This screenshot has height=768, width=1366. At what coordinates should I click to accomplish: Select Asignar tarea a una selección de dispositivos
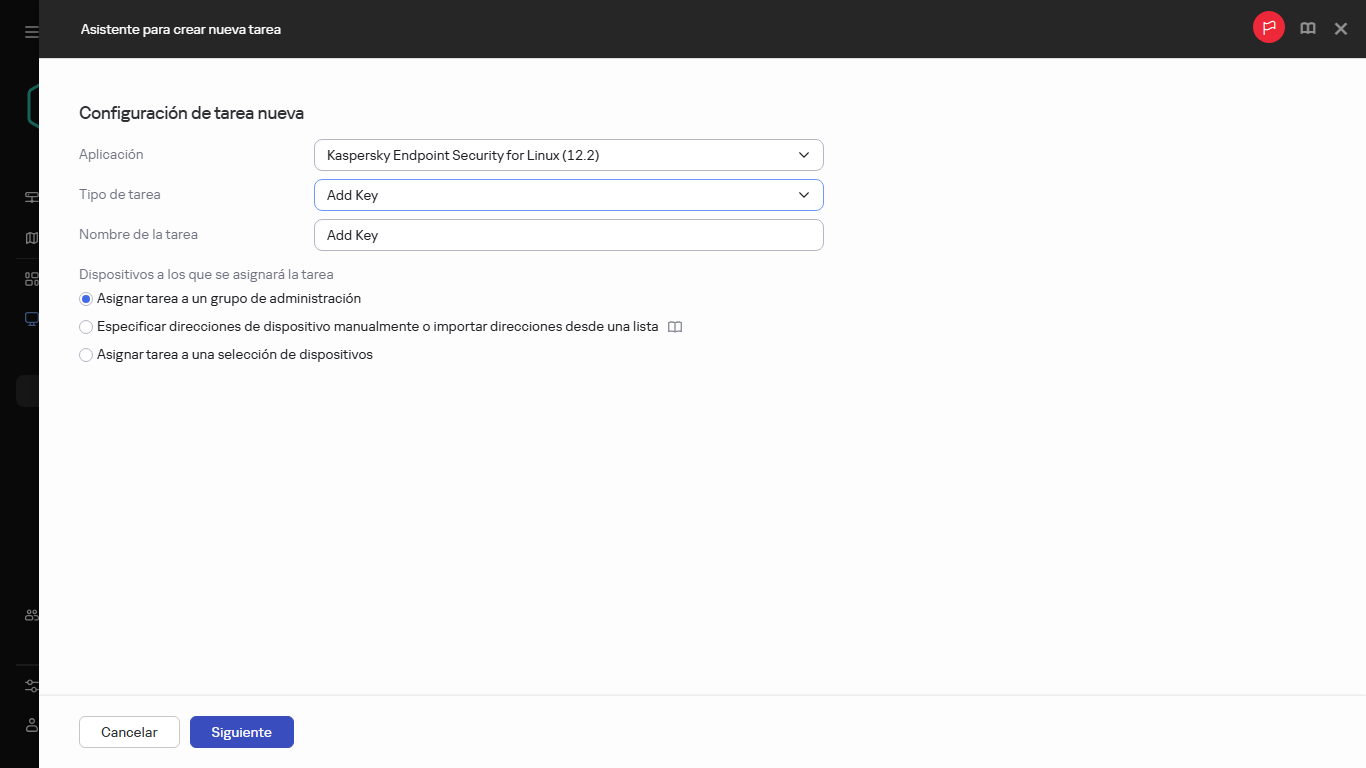tap(86, 354)
